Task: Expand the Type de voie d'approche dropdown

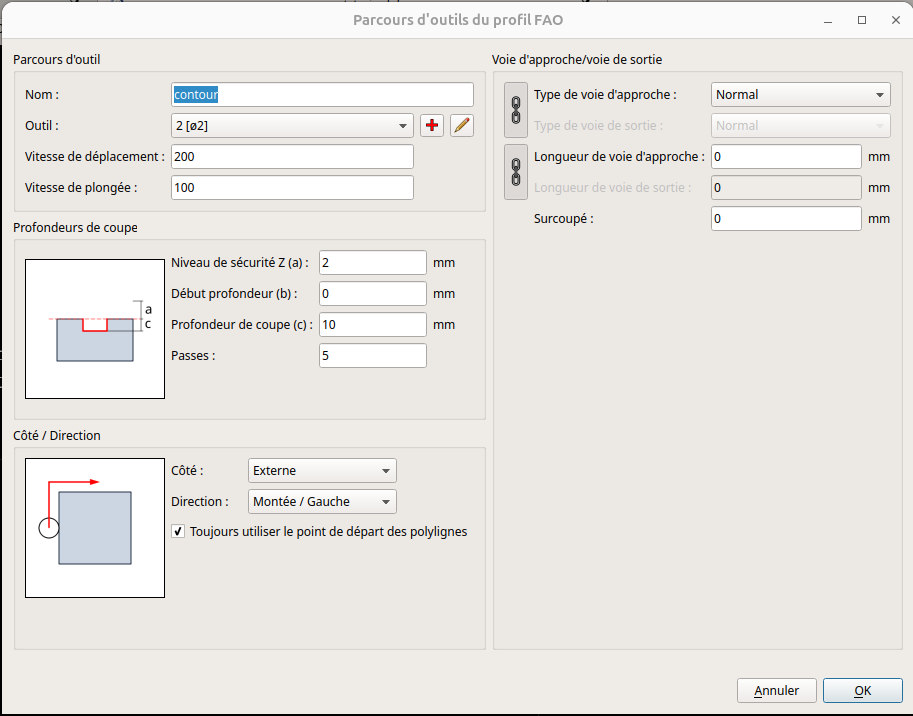Action: tap(800, 95)
